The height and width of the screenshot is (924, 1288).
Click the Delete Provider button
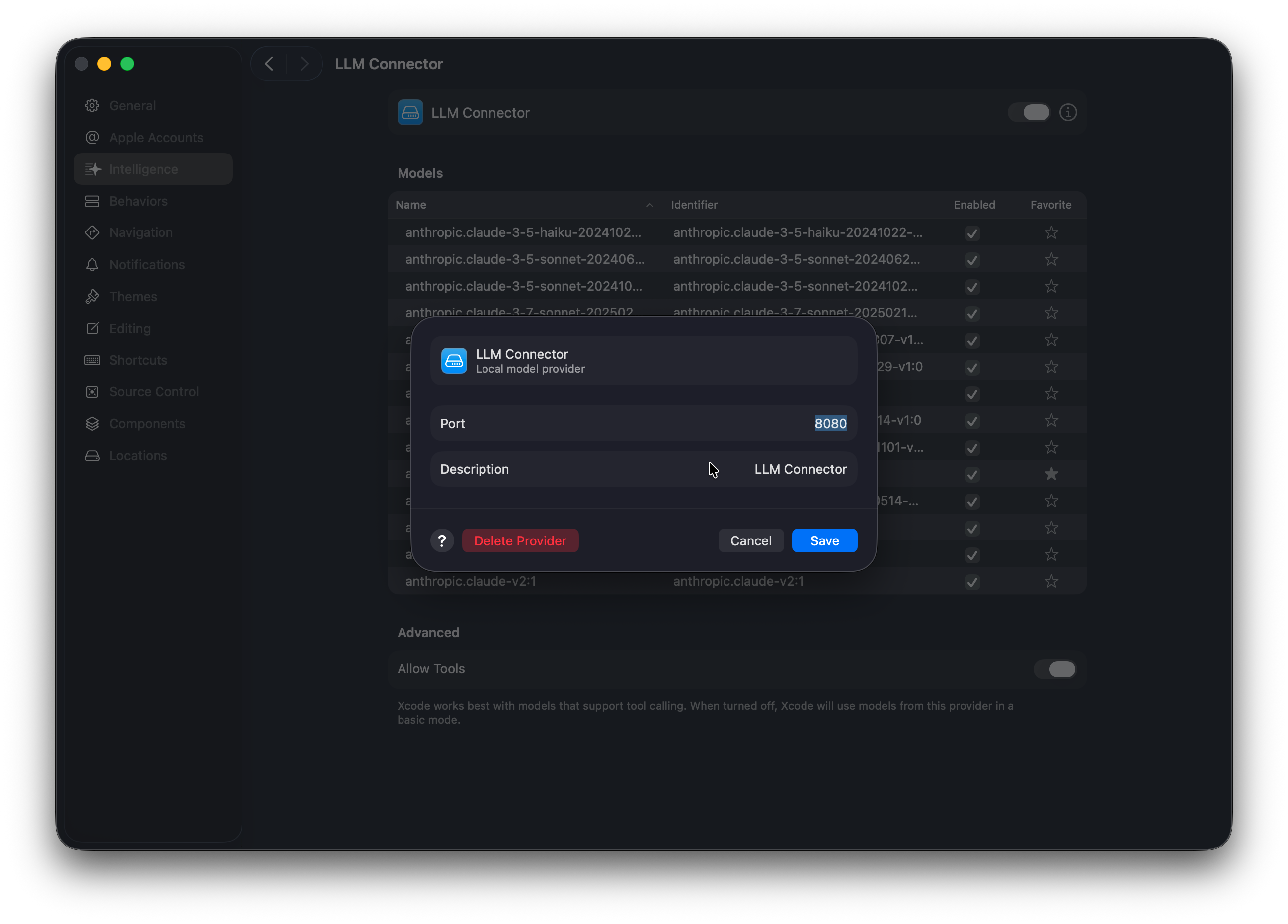click(520, 540)
